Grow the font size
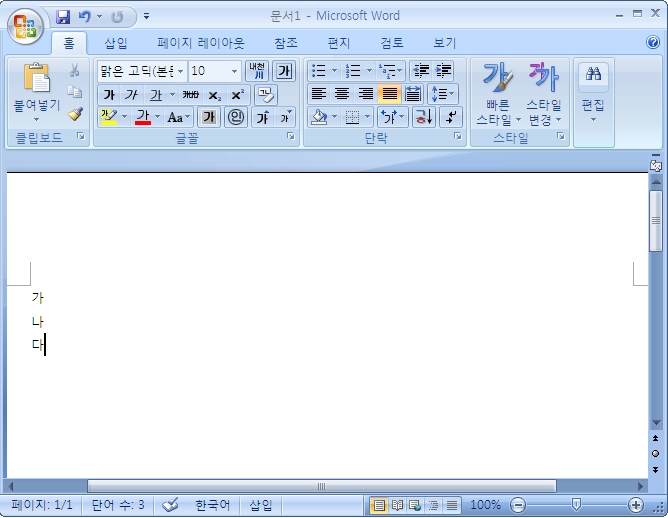Screen dimensions: 668x518 coord(262,117)
